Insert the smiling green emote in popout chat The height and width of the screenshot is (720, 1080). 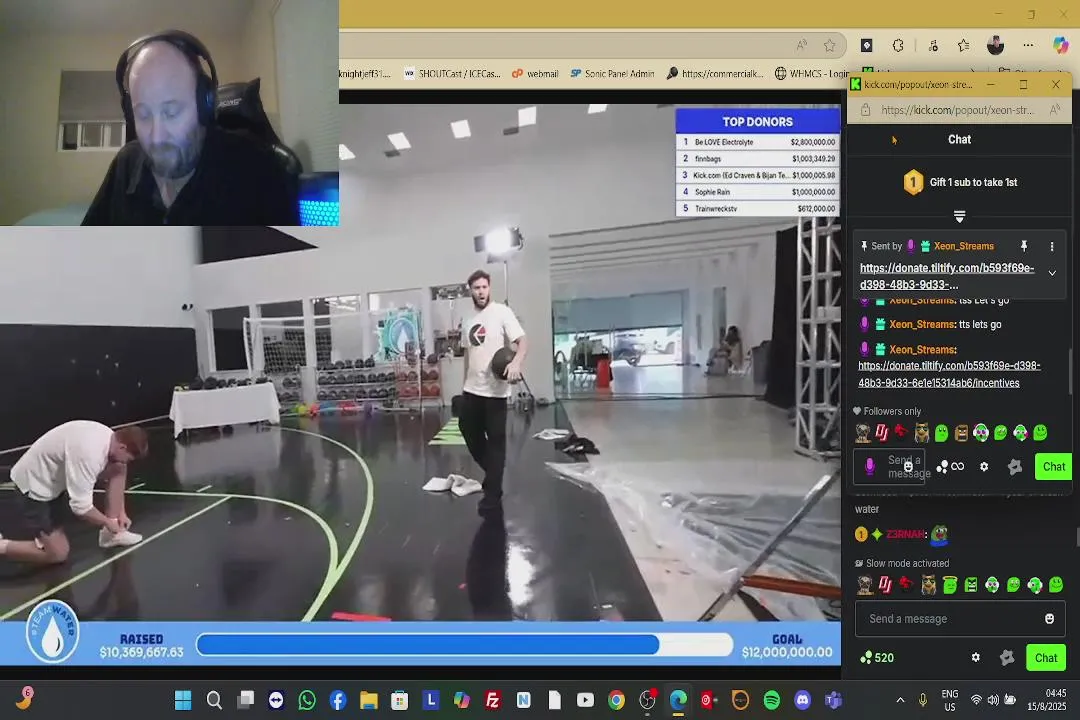click(1040, 433)
